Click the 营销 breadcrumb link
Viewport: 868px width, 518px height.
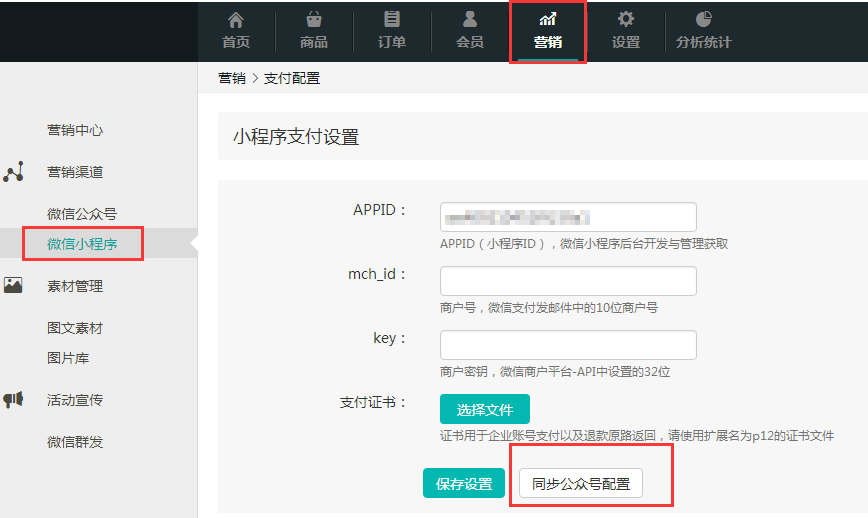click(232, 78)
